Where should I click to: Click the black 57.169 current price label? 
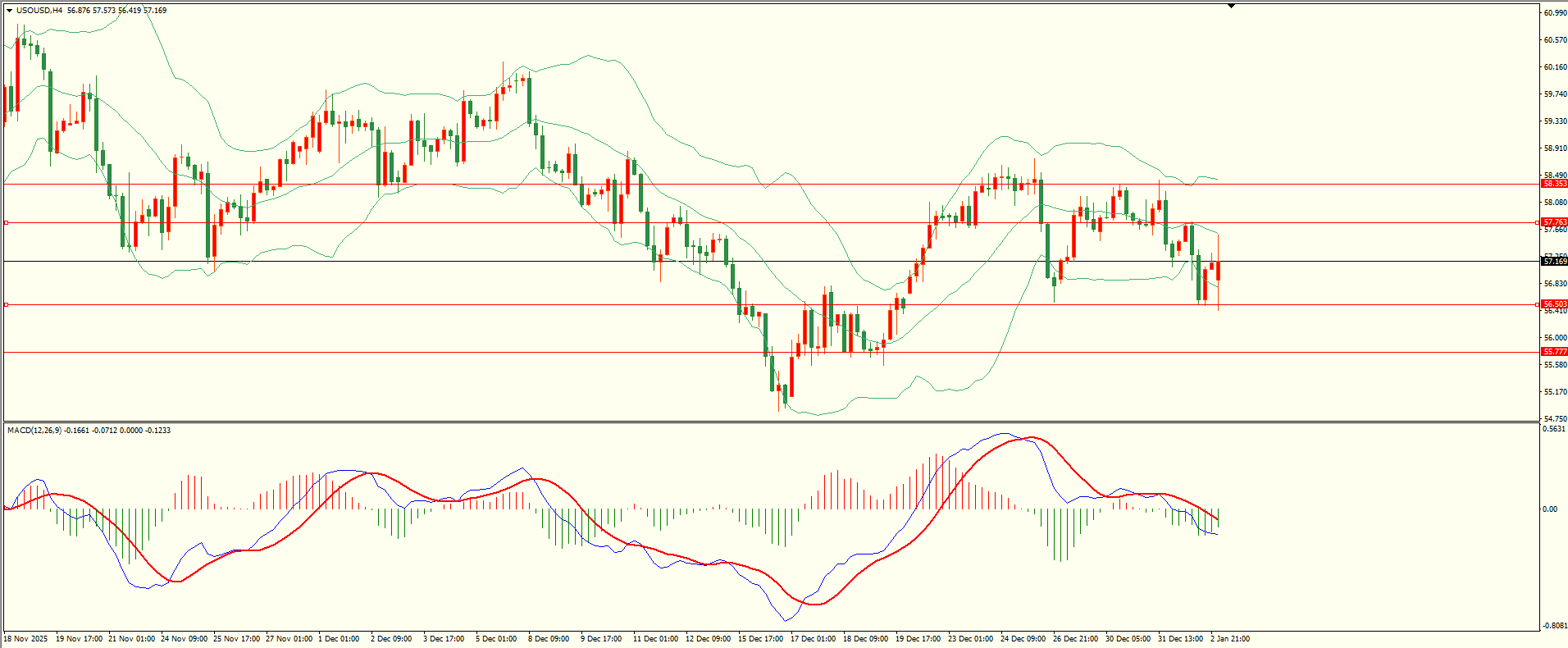[1554, 261]
